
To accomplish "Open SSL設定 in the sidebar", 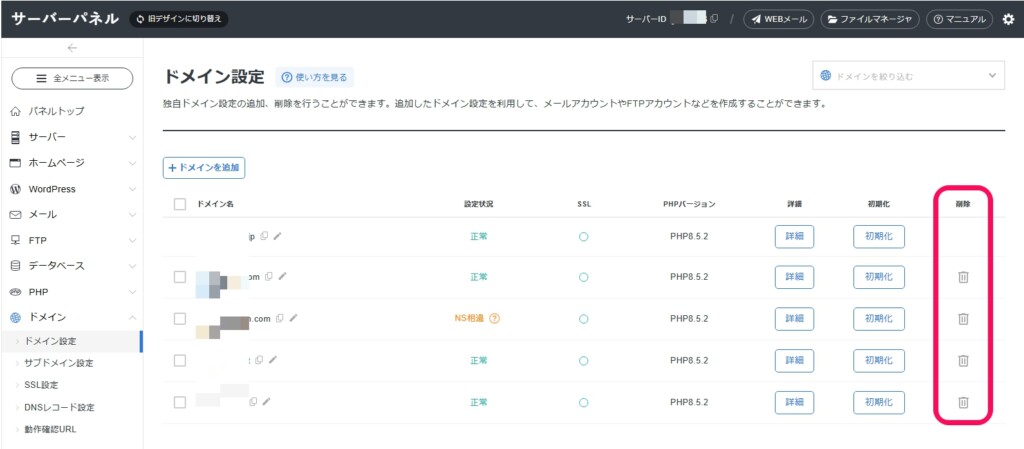I will pyautogui.click(x=41, y=385).
